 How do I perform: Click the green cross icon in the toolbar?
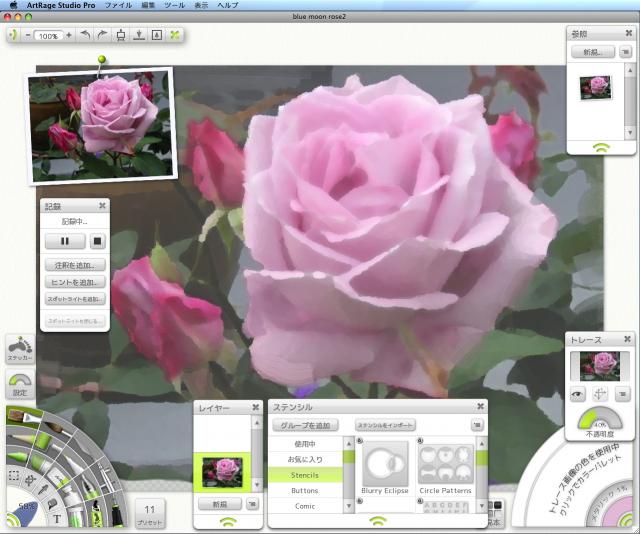175,35
